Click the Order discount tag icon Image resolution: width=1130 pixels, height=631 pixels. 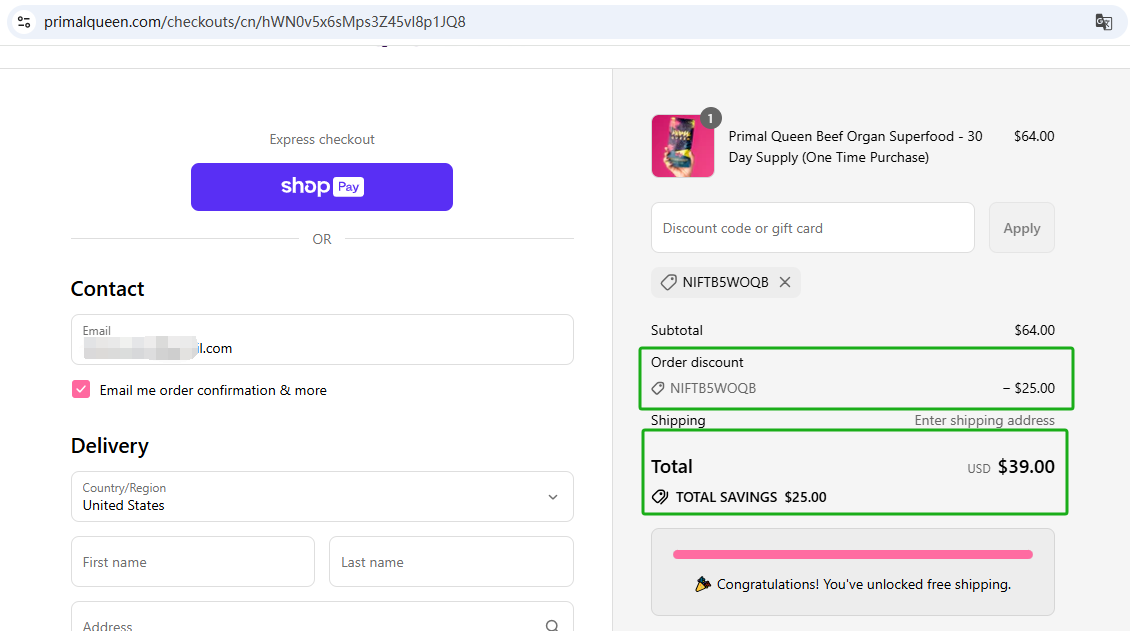[x=658, y=388]
